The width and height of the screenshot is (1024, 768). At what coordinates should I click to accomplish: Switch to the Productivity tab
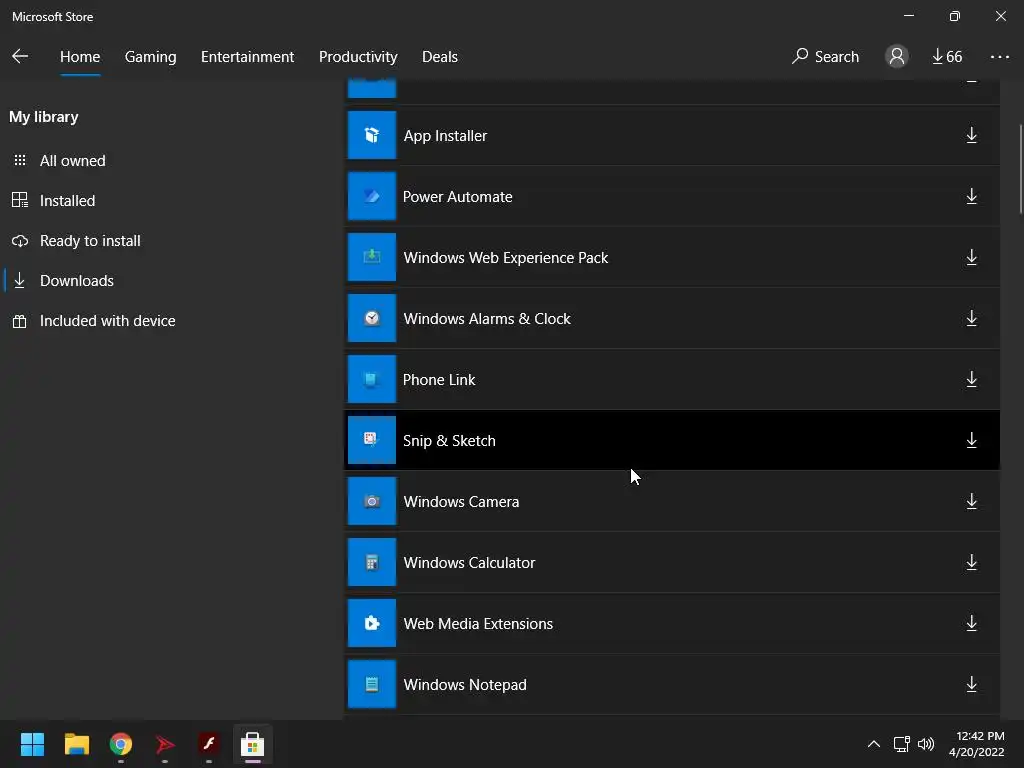pyautogui.click(x=358, y=57)
